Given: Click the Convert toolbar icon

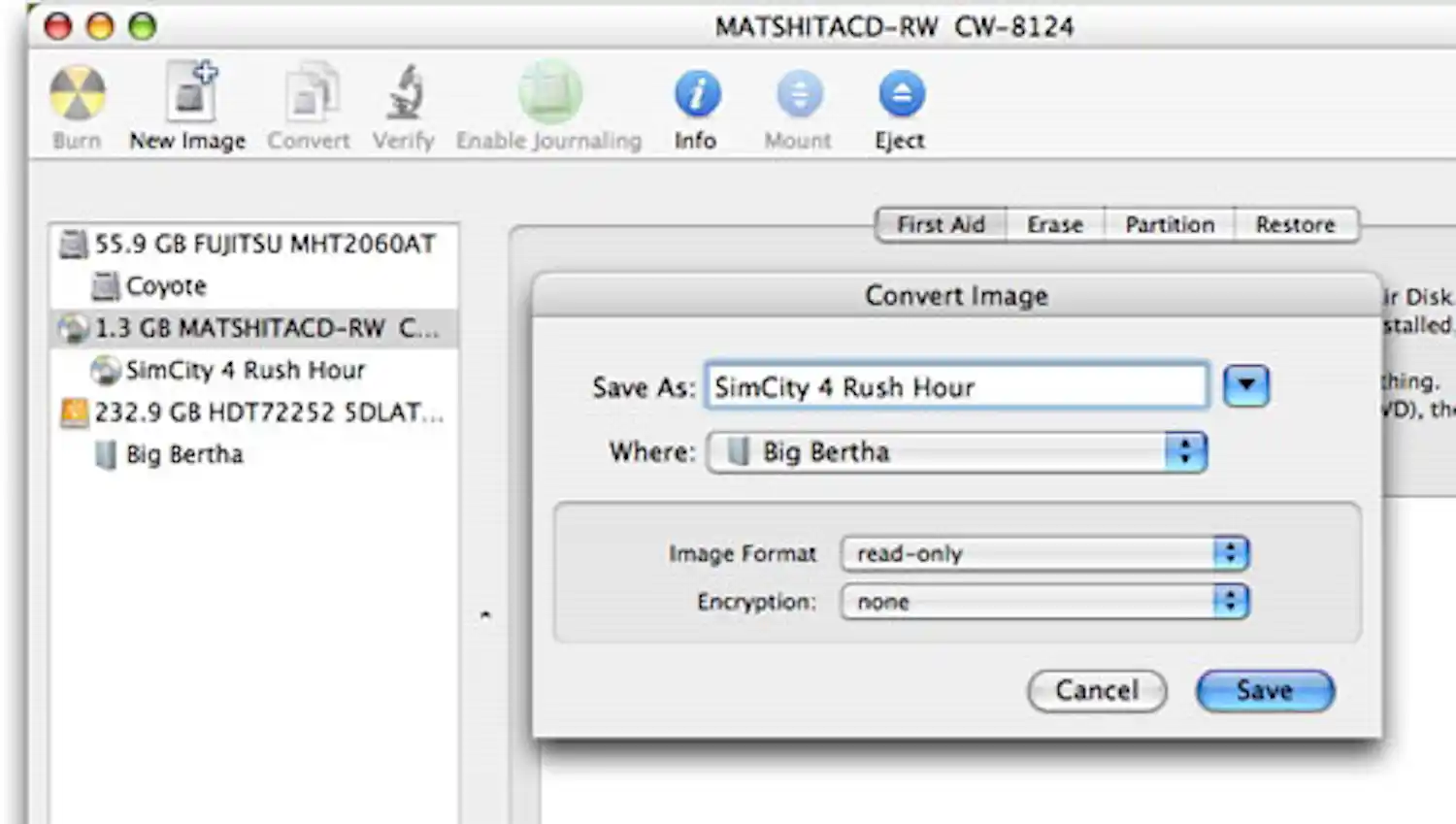Looking at the screenshot, I should (x=311, y=93).
